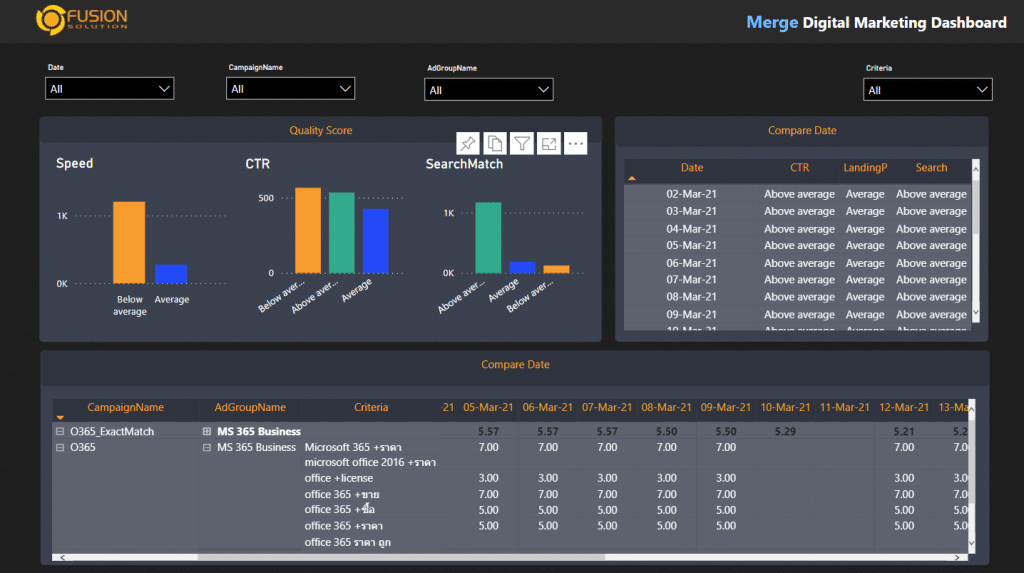Open Quality Score visual in focus mode

click(x=549, y=144)
